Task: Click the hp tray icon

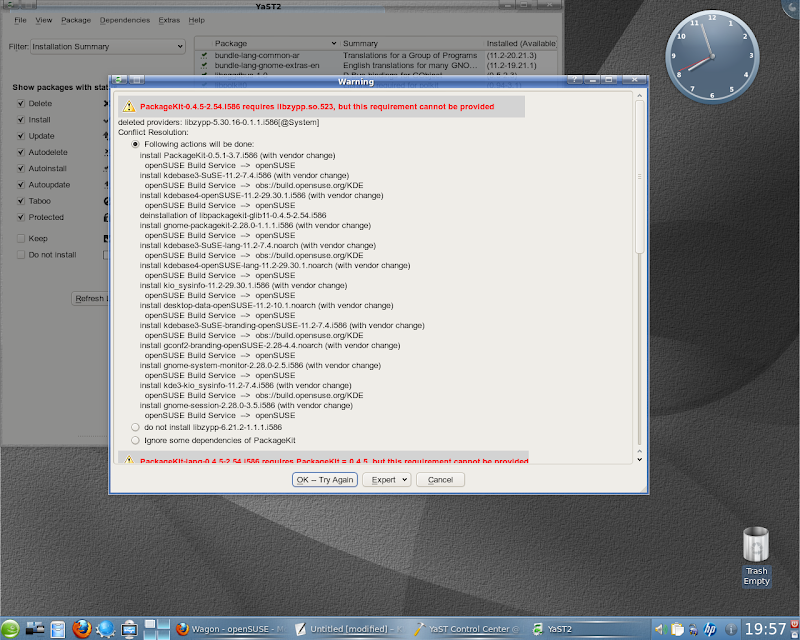Action: point(710,629)
